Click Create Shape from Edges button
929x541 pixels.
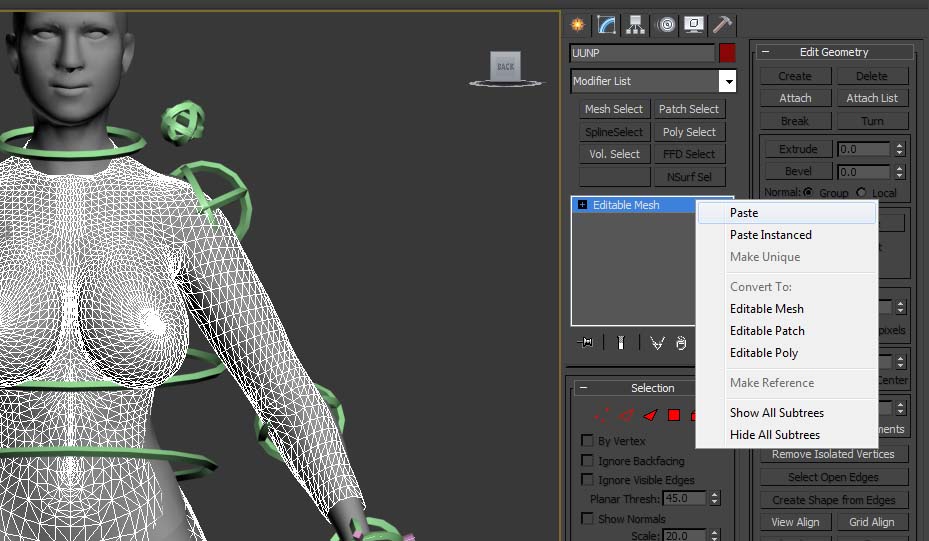click(x=833, y=500)
